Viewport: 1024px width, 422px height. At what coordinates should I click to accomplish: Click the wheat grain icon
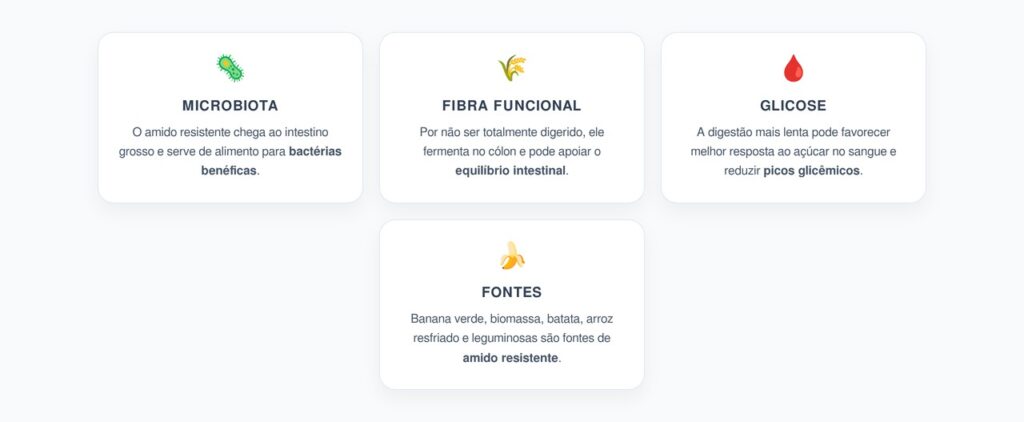click(511, 68)
